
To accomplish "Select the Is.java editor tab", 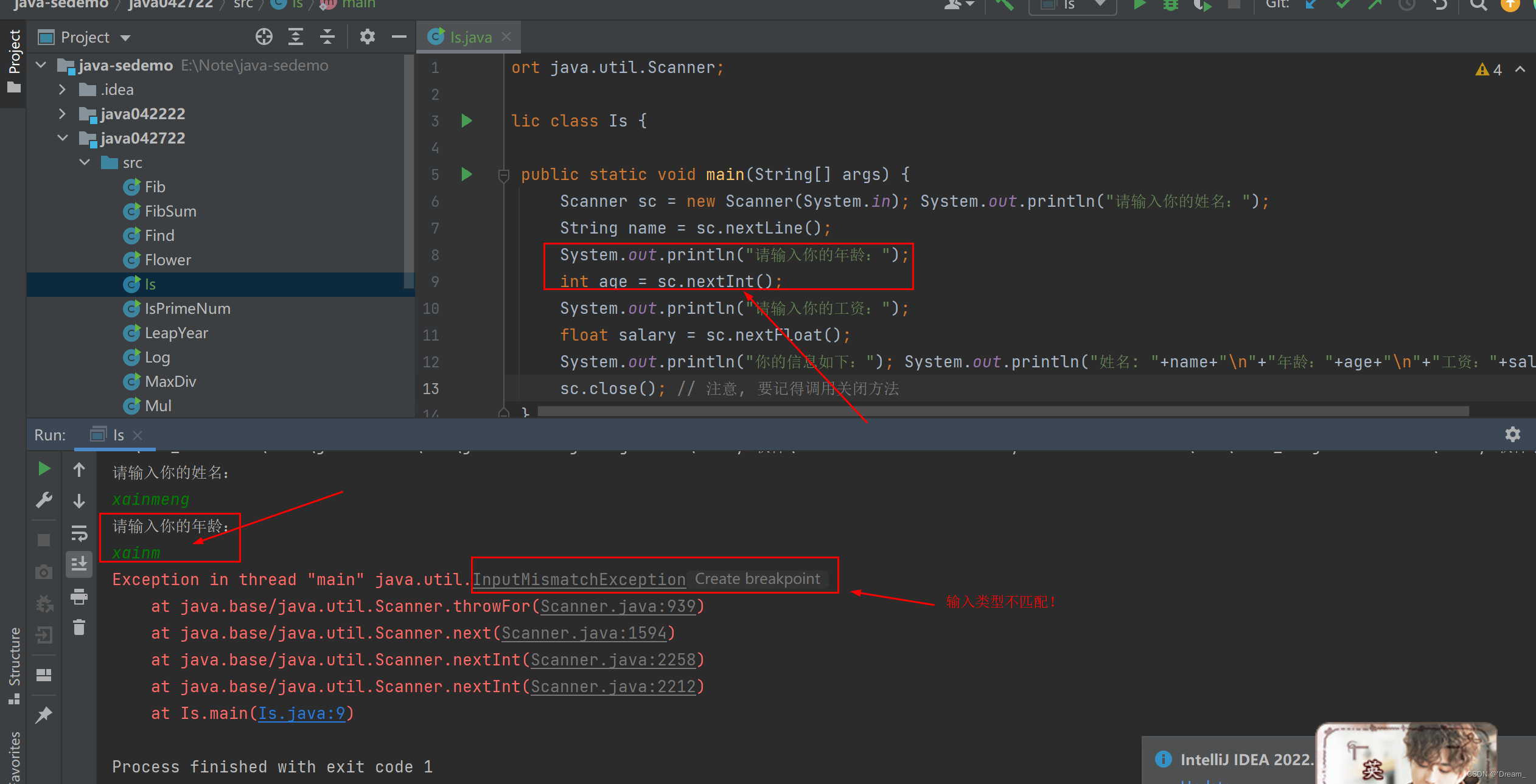I will (470, 37).
